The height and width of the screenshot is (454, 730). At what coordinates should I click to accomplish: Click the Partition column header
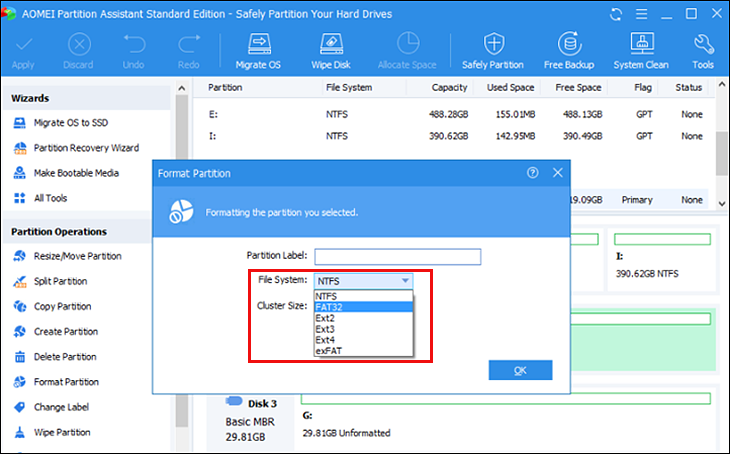[x=225, y=88]
